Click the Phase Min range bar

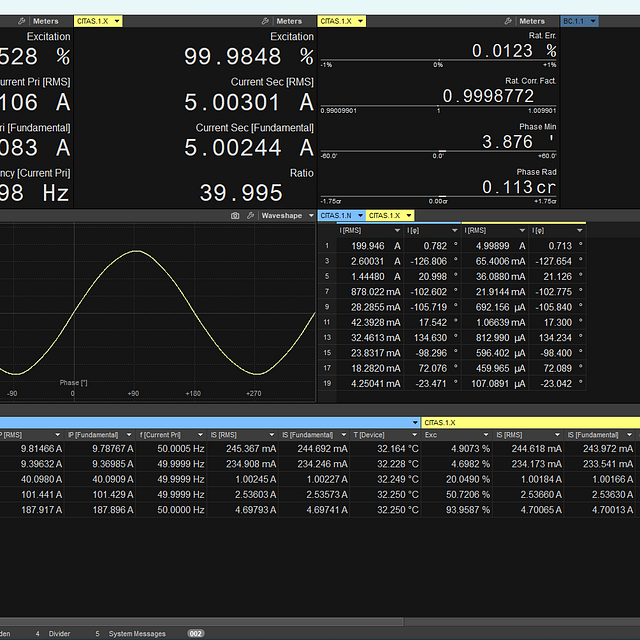(438, 153)
